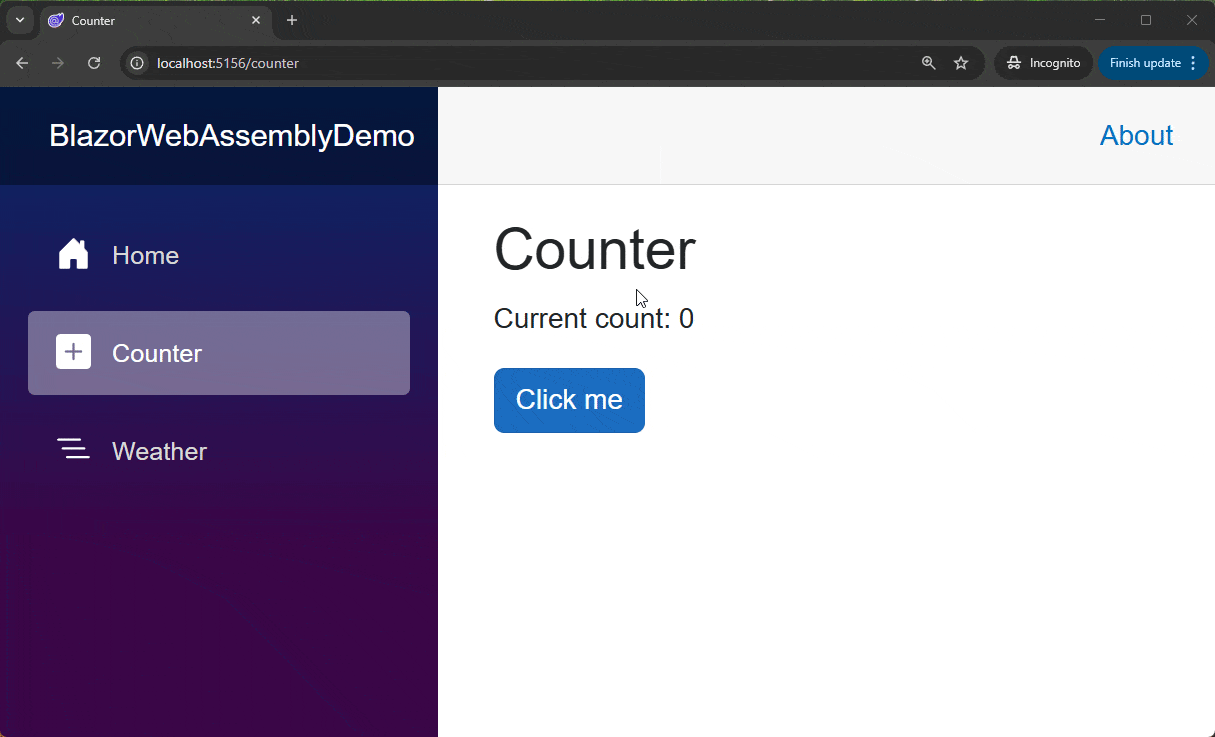This screenshot has height=737, width=1215.
Task: Open the Incognito indicator
Action: [x=1043, y=63]
